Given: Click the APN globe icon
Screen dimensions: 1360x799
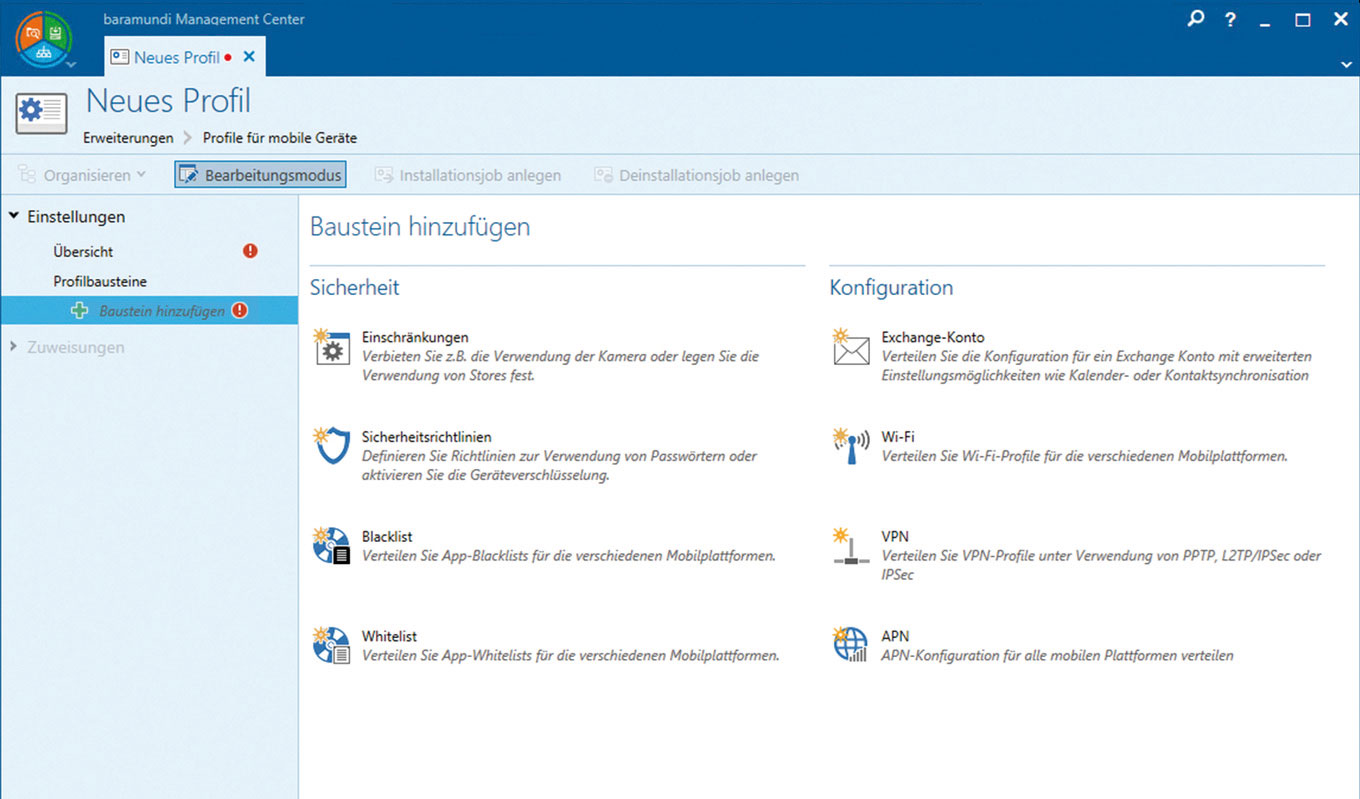Looking at the screenshot, I should pos(851,645).
